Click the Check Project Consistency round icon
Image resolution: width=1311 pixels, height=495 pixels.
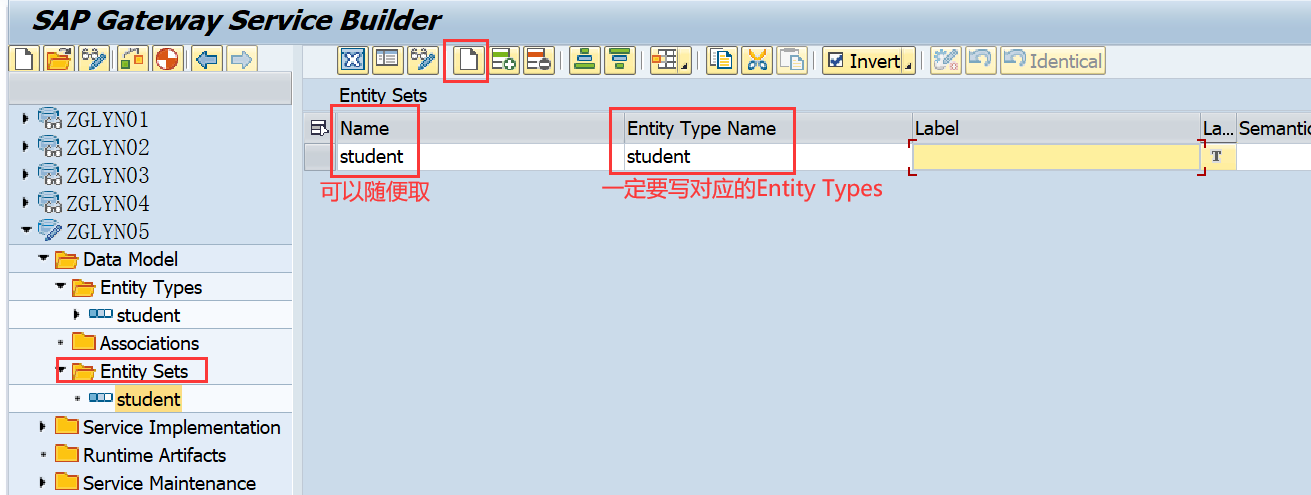click(x=167, y=60)
